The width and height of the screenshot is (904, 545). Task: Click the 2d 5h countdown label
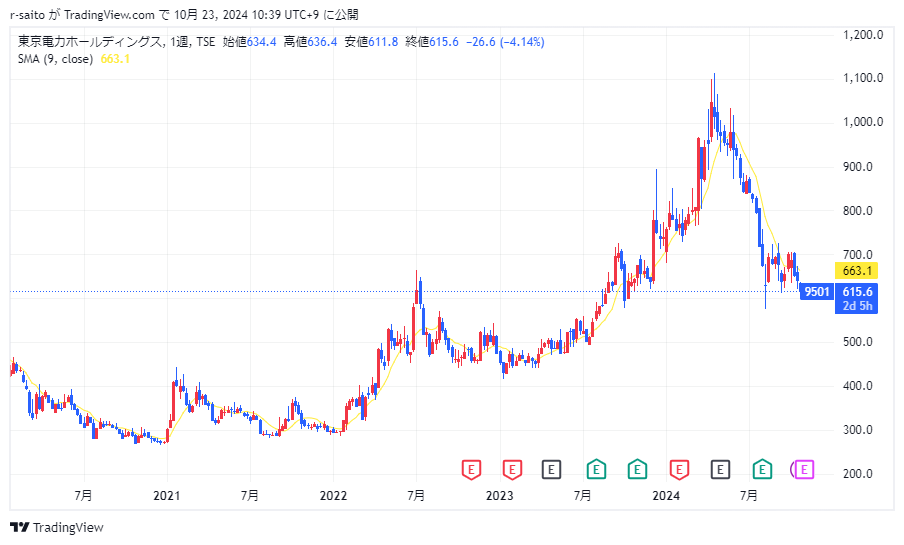coord(857,306)
